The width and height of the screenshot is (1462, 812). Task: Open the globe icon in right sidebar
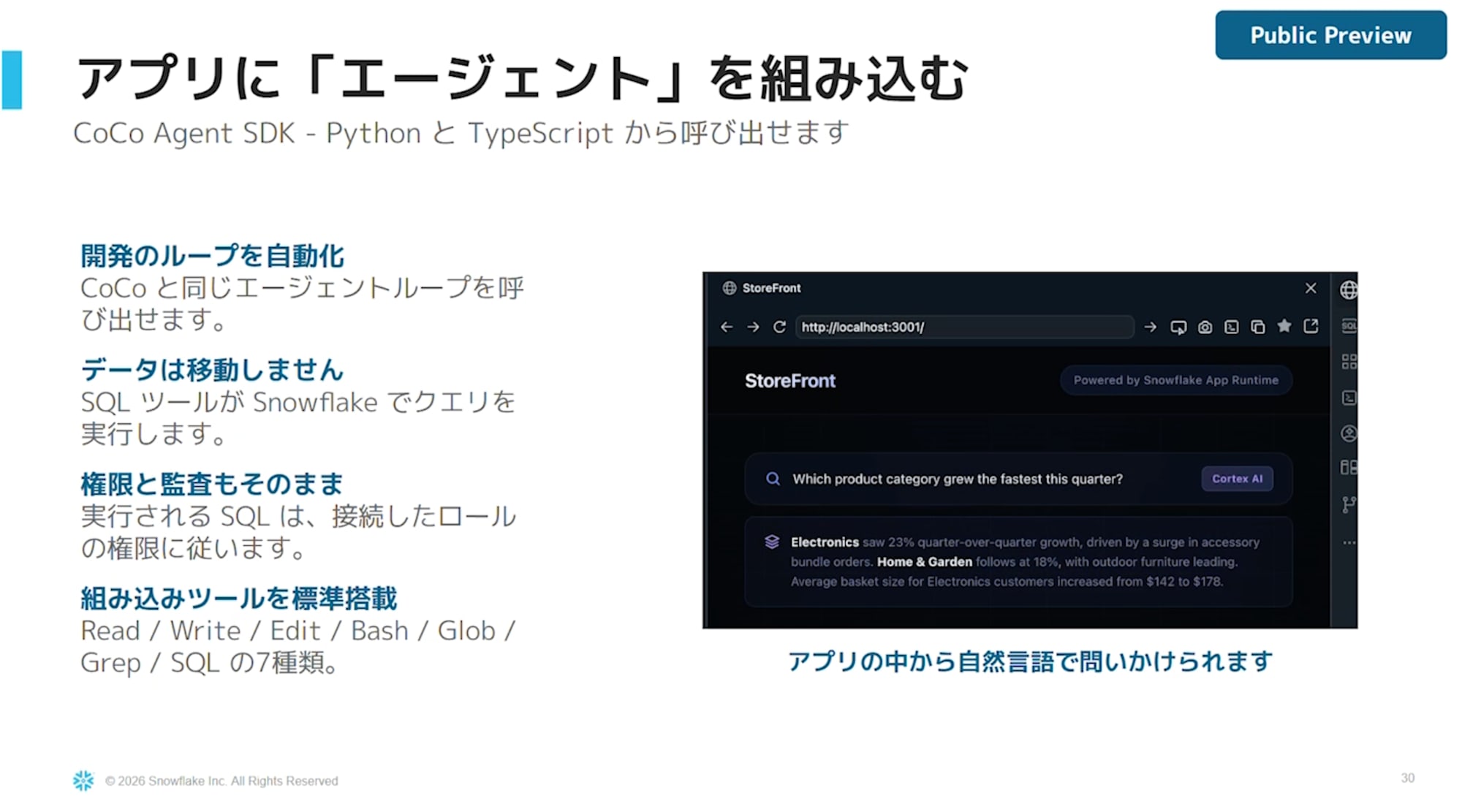click(1349, 290)
